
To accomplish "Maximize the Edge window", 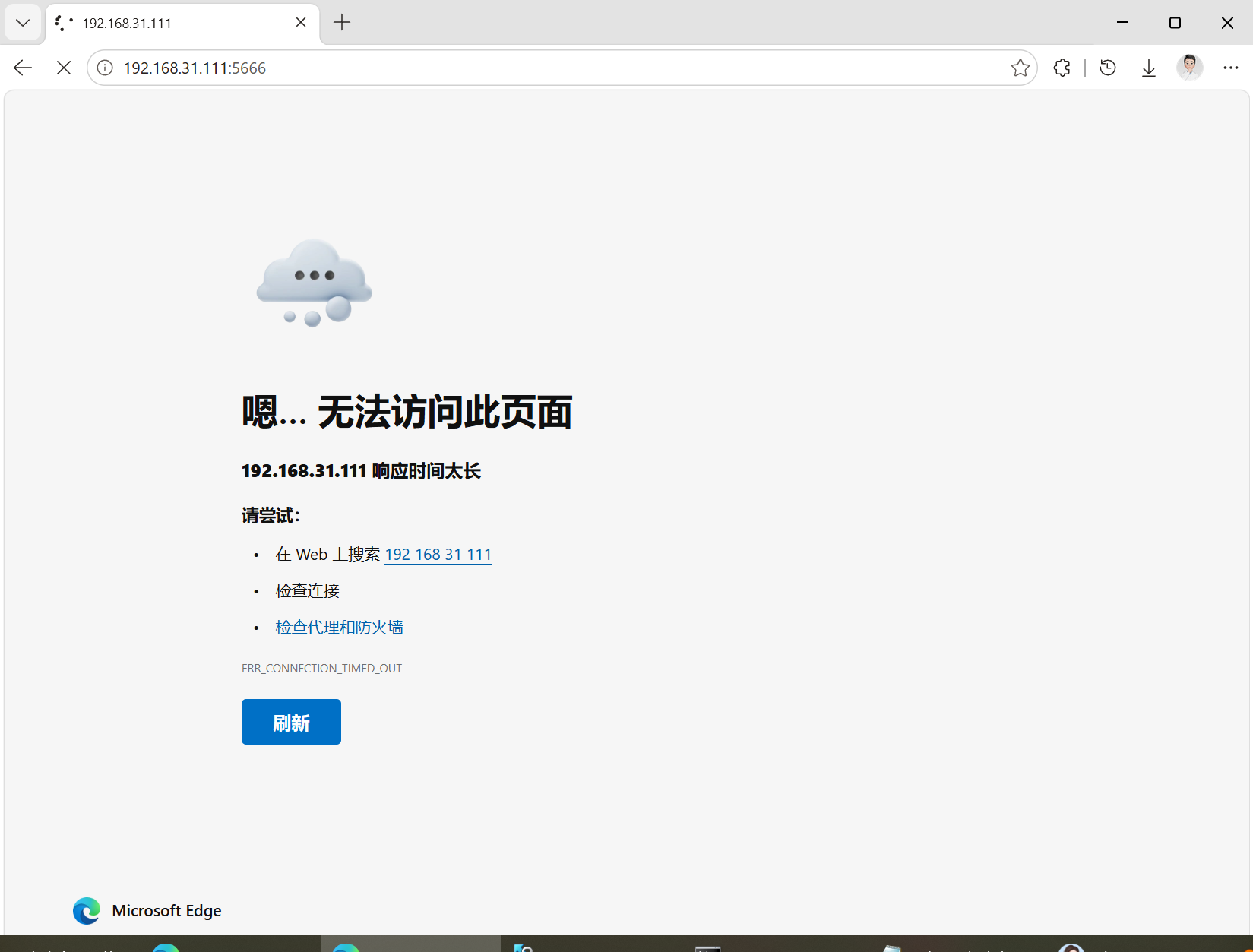I will (1175, 23).
